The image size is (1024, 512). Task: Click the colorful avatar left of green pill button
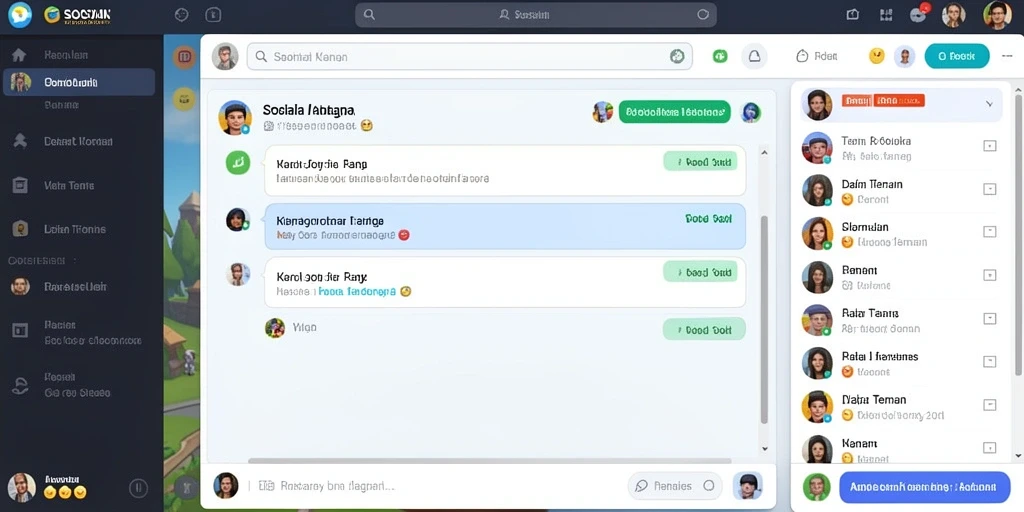603,112
